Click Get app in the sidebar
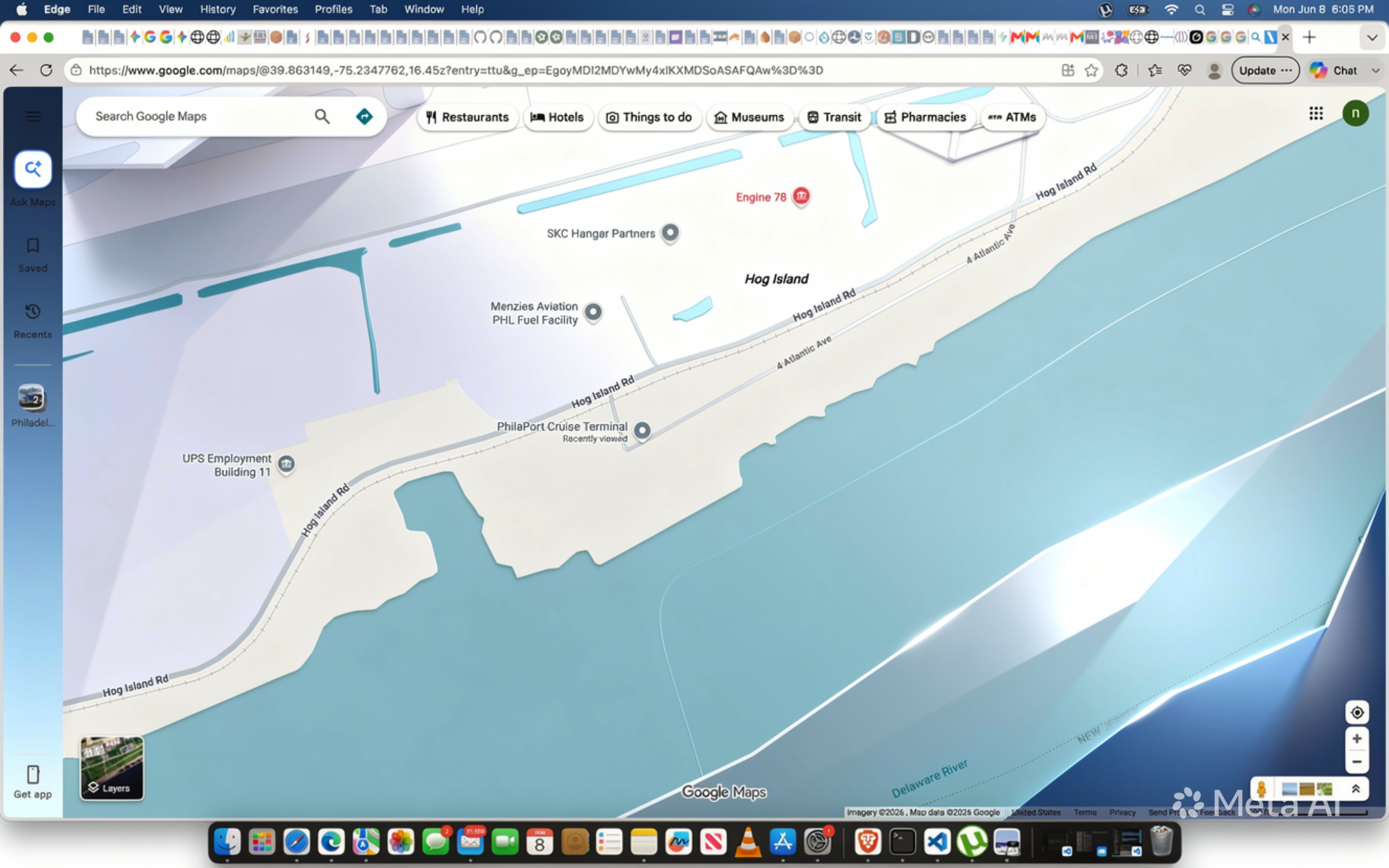The image size is (1389, 868). (33, 782)
